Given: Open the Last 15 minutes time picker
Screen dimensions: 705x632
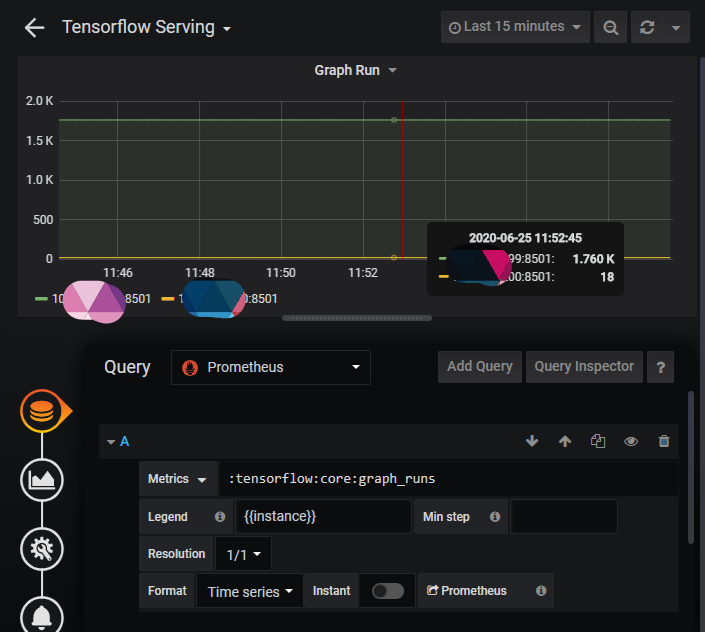Looking at the screenshot, I should click(x=515, y=27).
